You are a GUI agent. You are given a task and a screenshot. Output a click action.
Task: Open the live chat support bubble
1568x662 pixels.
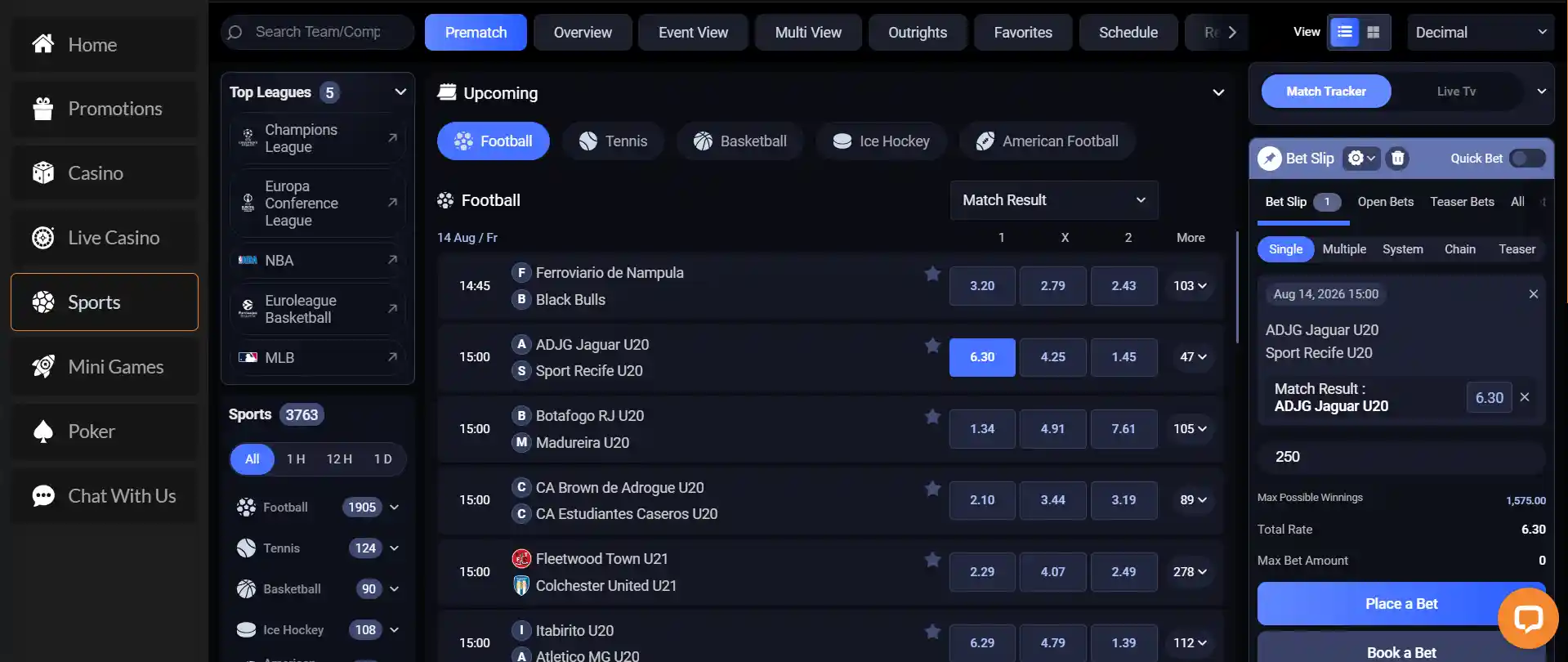[x=1528, y=618]
